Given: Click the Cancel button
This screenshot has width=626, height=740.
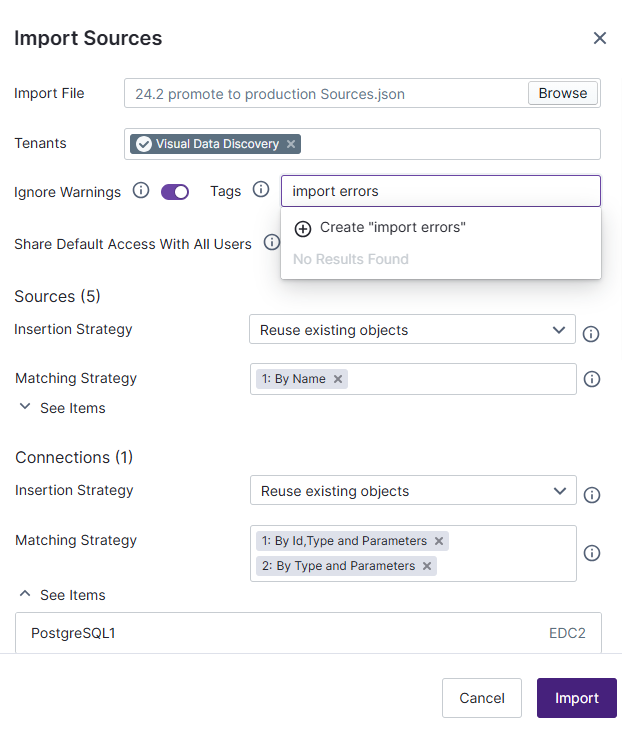Looking at the screenshot, I should point(482,698).
